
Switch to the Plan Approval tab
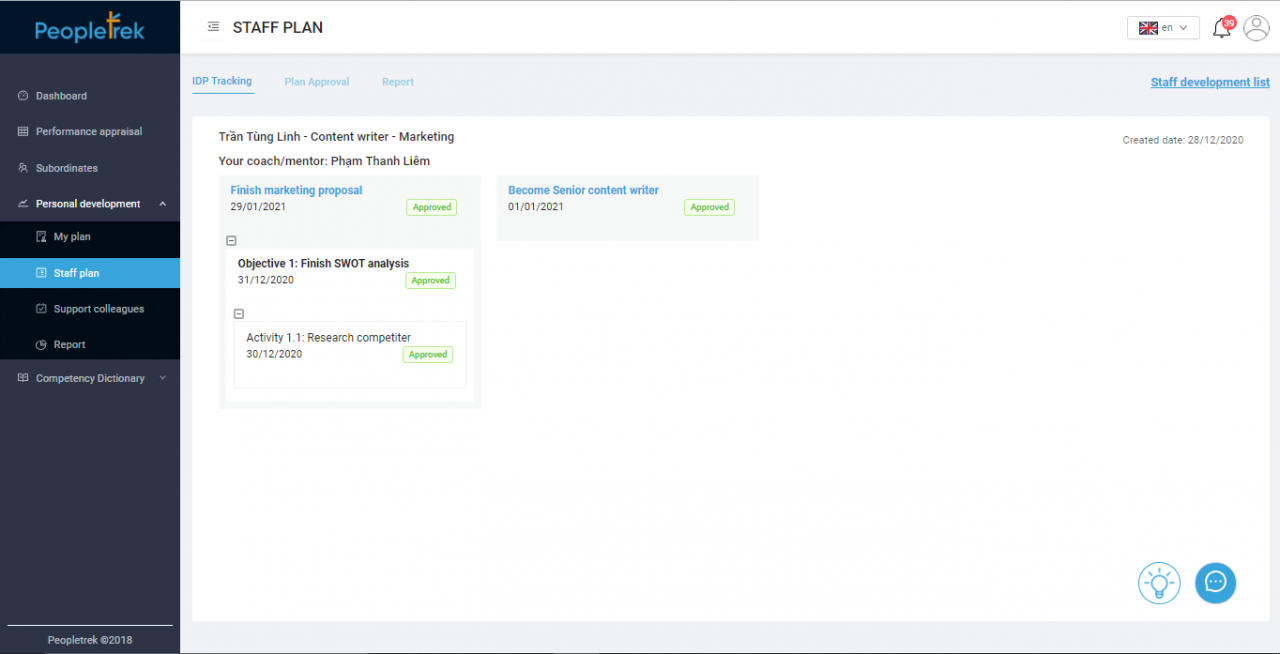pyautogui.click(x=317, y=81)
